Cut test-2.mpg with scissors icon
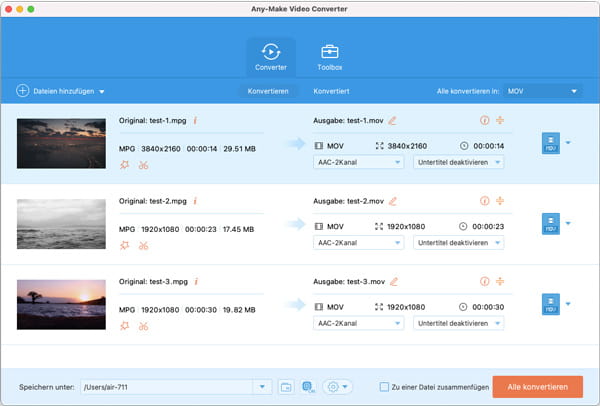This screenshot has width=600, height=406. coord(143,246)
